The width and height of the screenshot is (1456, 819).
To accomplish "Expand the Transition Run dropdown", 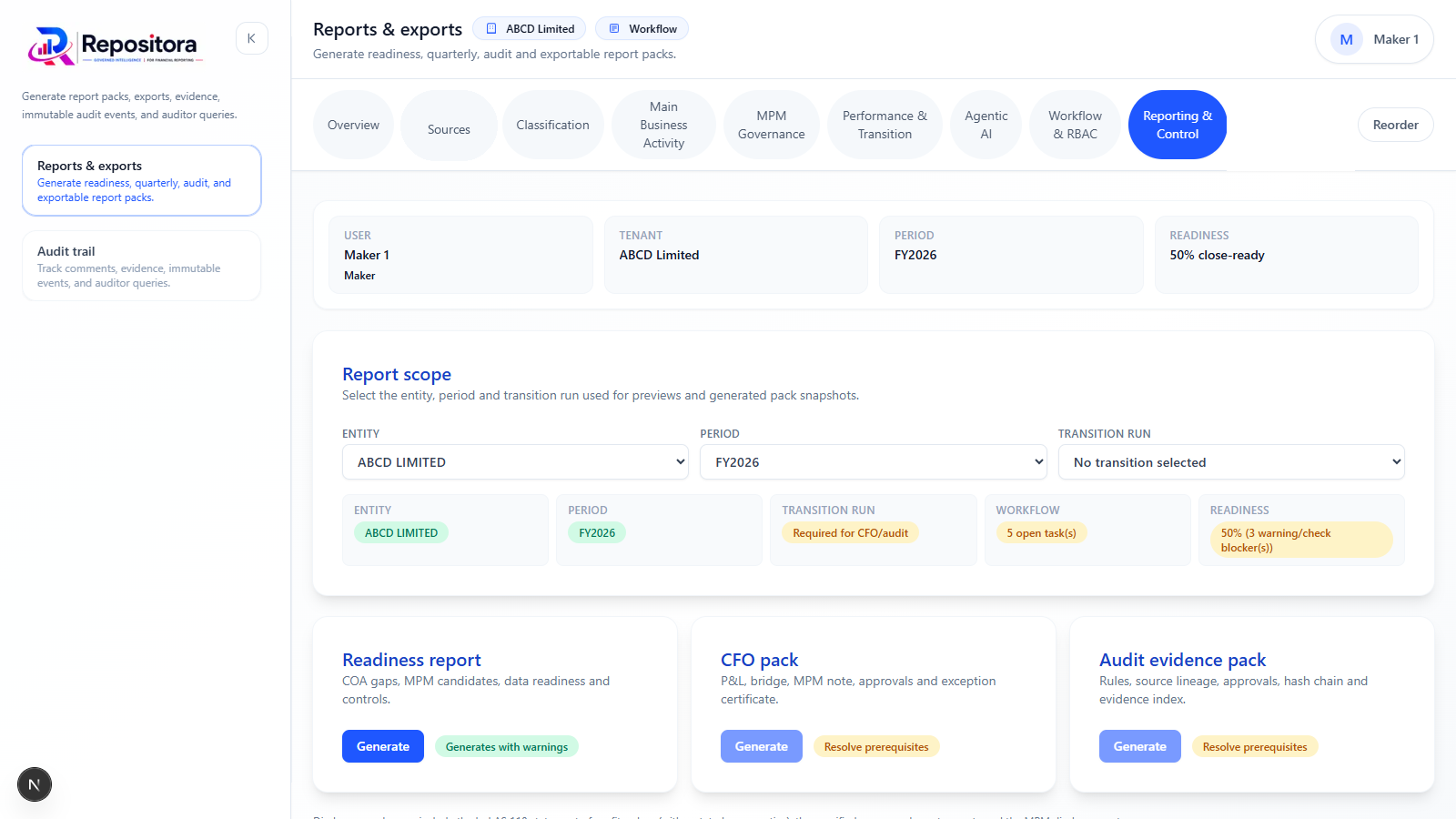I will pos(1231,462).
